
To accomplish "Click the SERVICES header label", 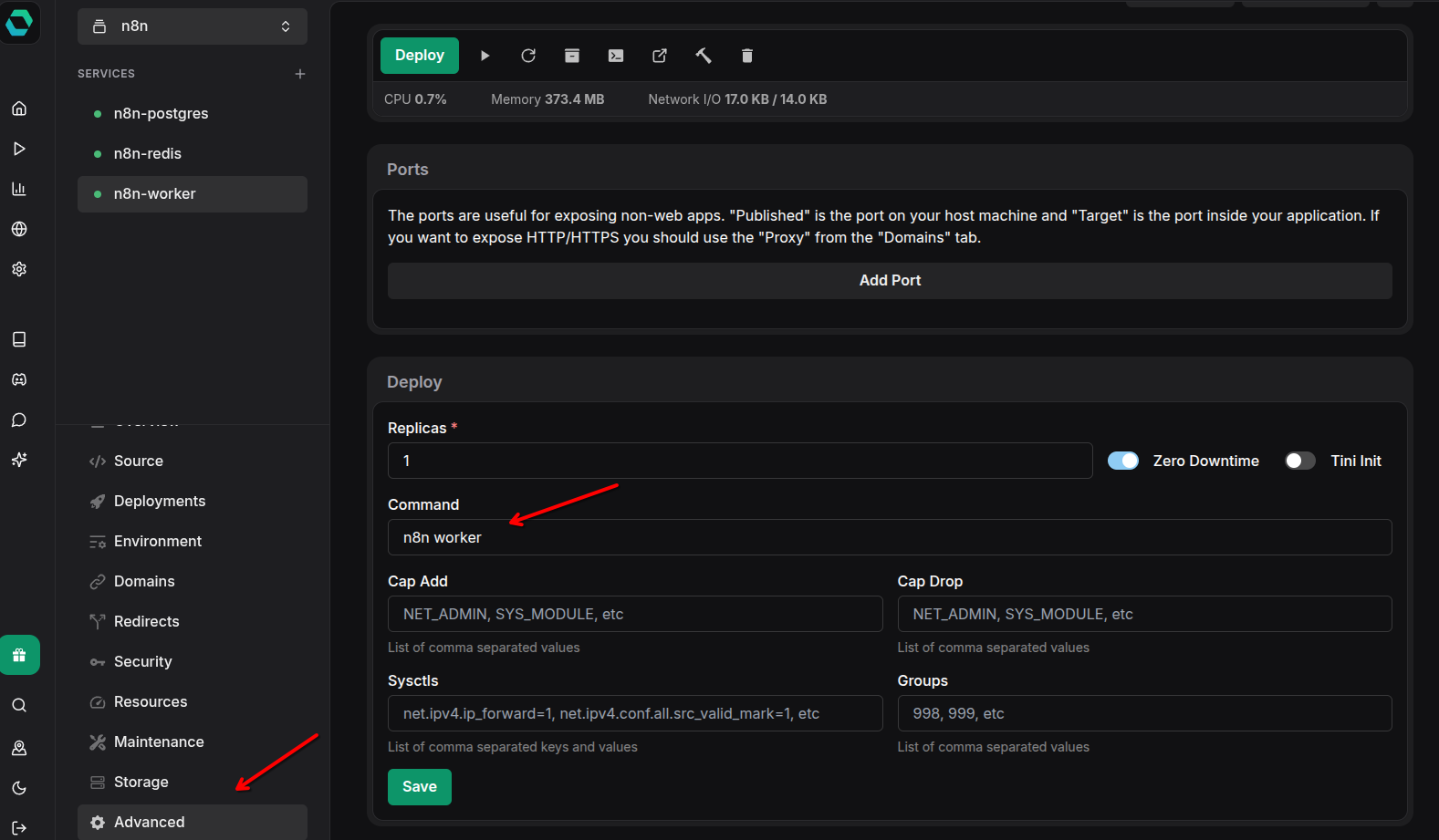I will [x=106, y=74].
